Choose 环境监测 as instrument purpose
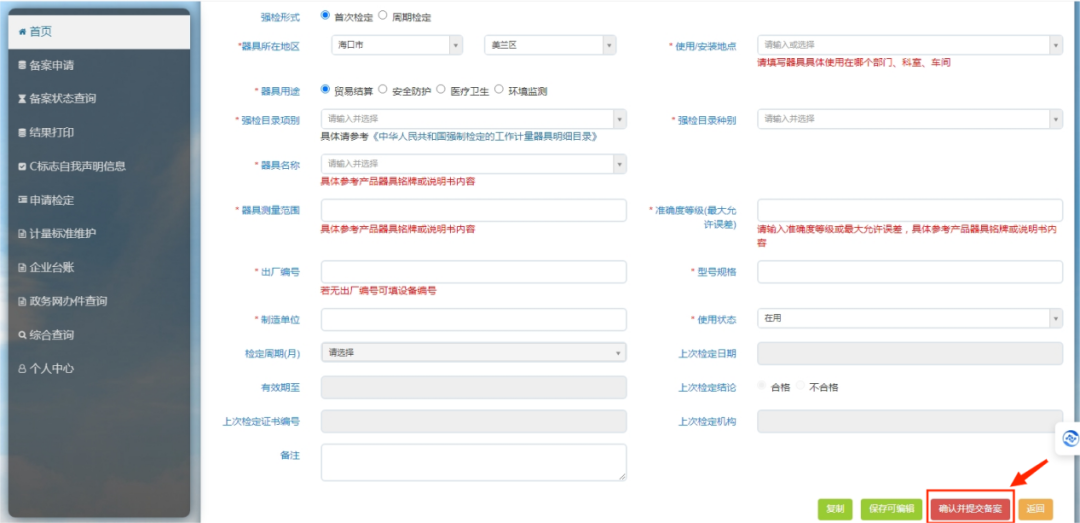Screen dimensions: 1080x523 499,89
